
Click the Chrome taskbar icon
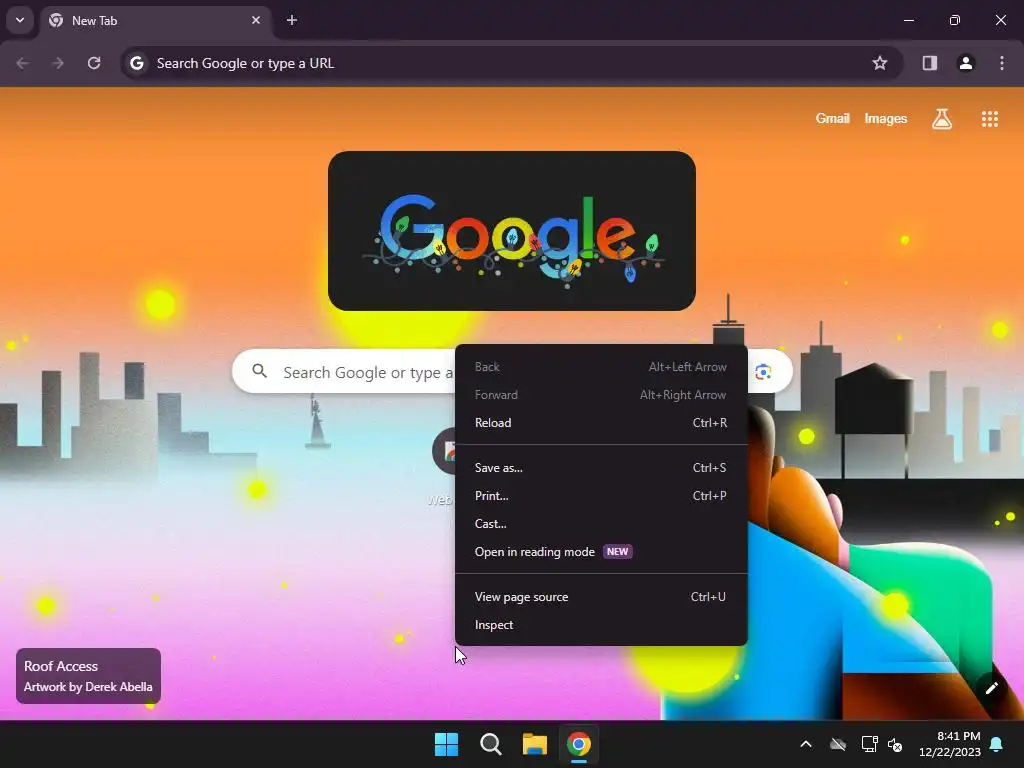[579, 744]
